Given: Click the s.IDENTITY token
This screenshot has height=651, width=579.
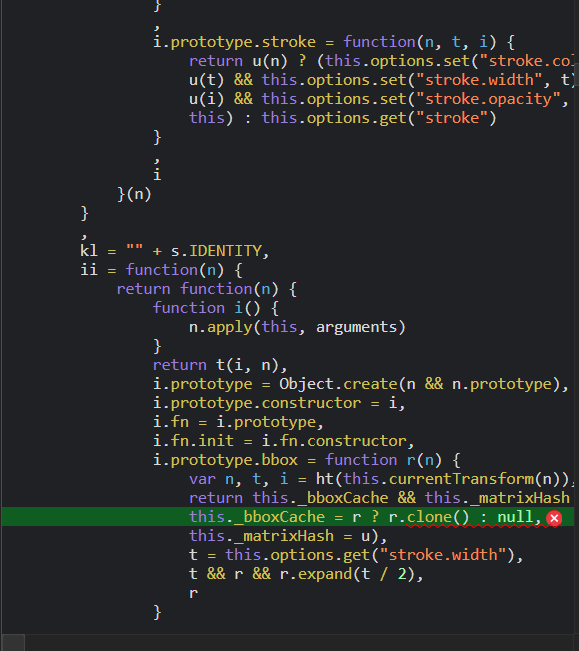Looking at the screenshot, I should click(216, 251).
